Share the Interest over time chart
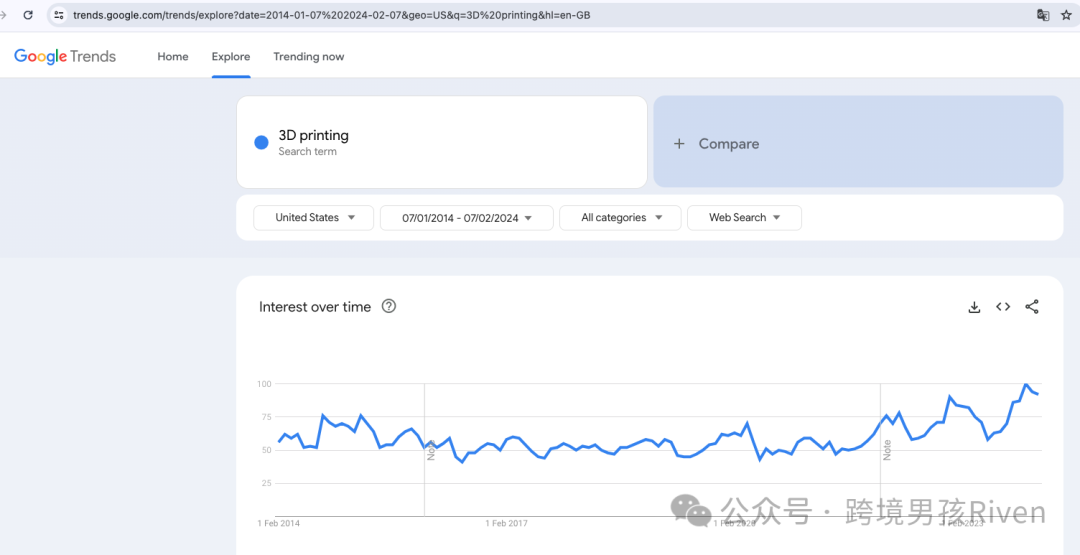The height and width of the screenshot is (555, 1080). tap(1032, 307)
